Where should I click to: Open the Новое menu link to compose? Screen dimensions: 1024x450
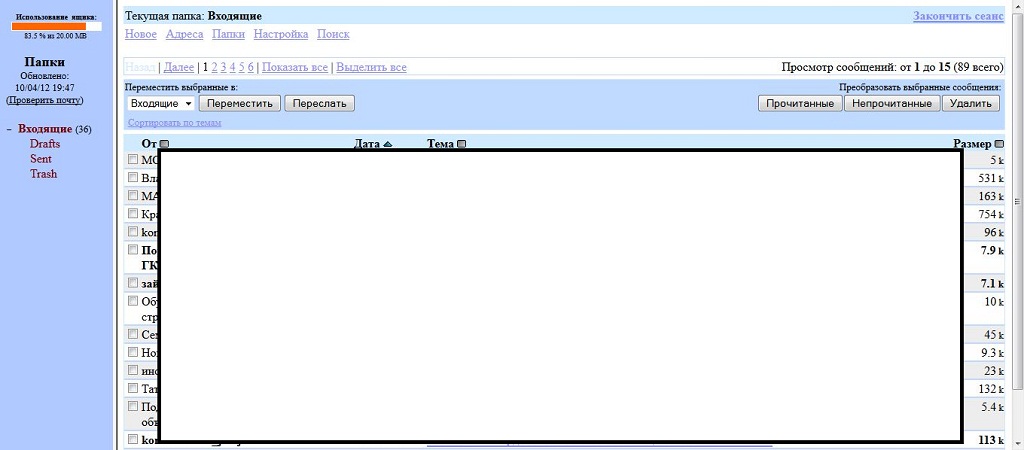pos(141,34)
